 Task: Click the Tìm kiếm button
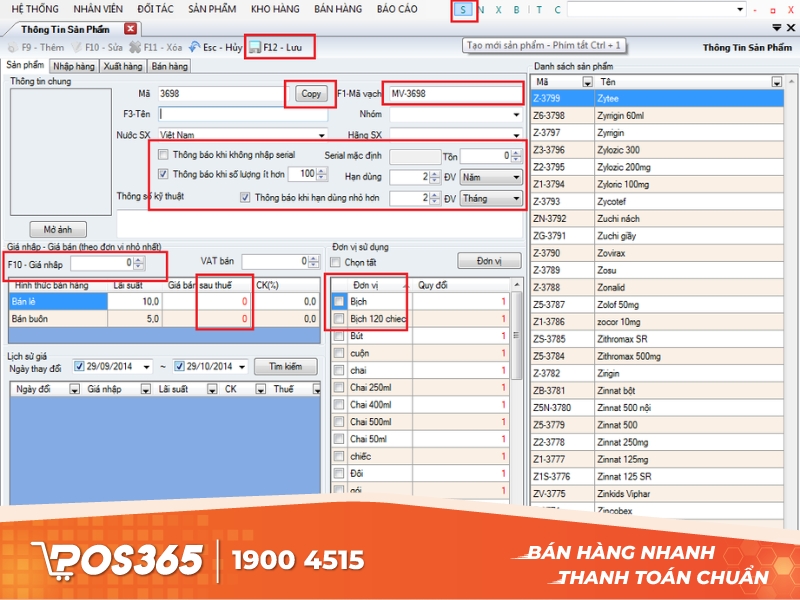click(x=286, y=367)
